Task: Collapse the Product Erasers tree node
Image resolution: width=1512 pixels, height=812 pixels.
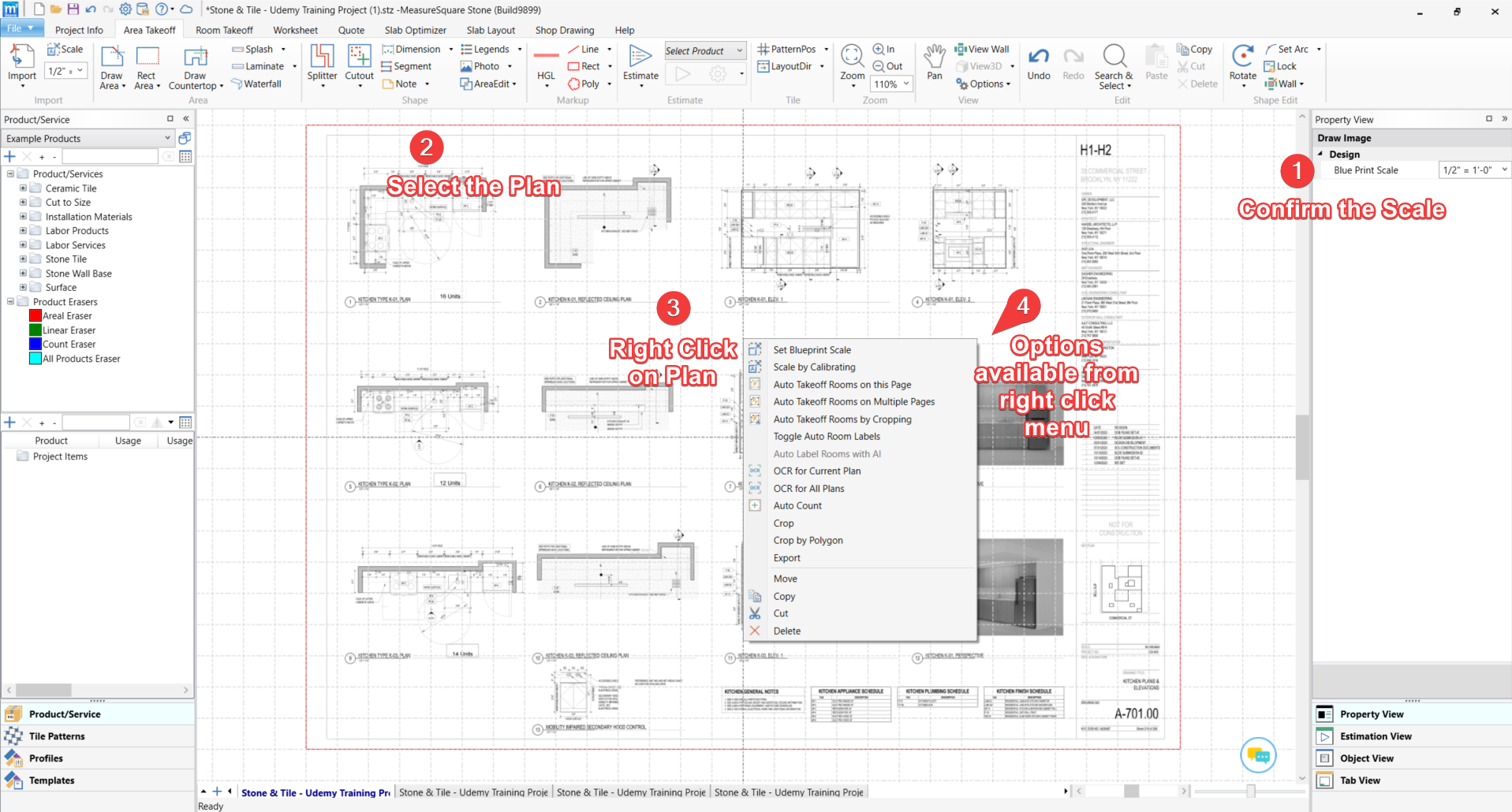Action: [x=10, y=301]
